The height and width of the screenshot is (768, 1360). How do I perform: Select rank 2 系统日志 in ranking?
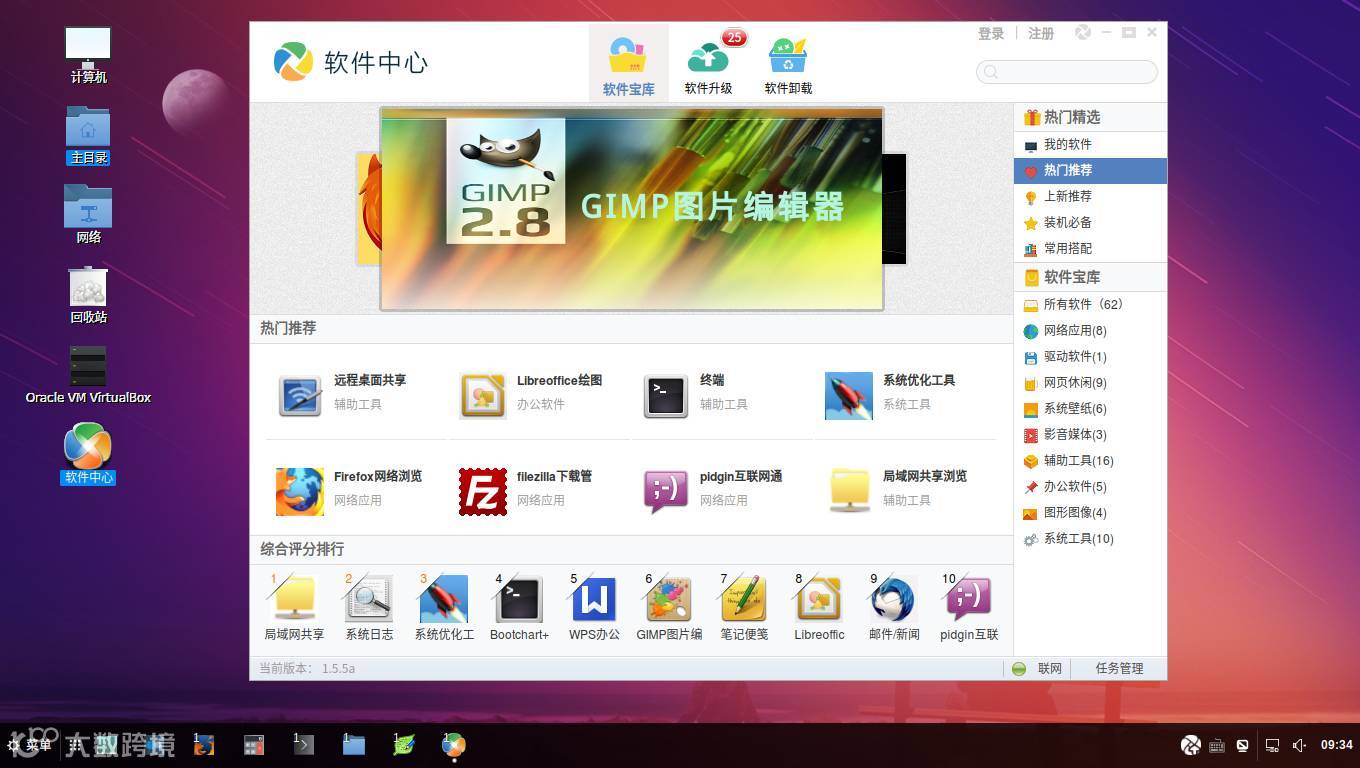coord(369,607)
